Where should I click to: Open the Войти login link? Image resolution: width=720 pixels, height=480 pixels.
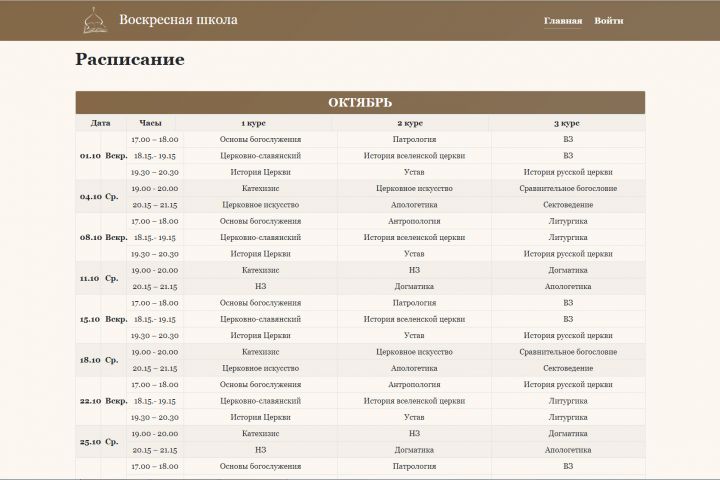[608, 21]
